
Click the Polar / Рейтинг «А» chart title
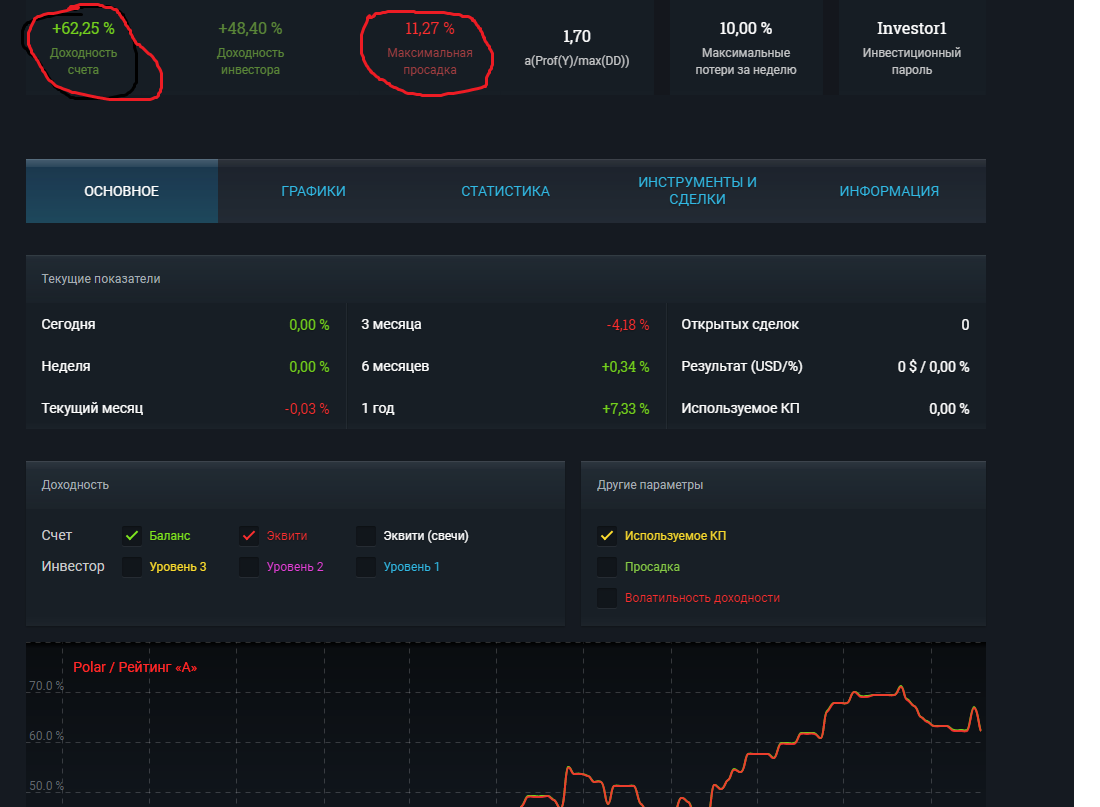(x=135, y=667)
